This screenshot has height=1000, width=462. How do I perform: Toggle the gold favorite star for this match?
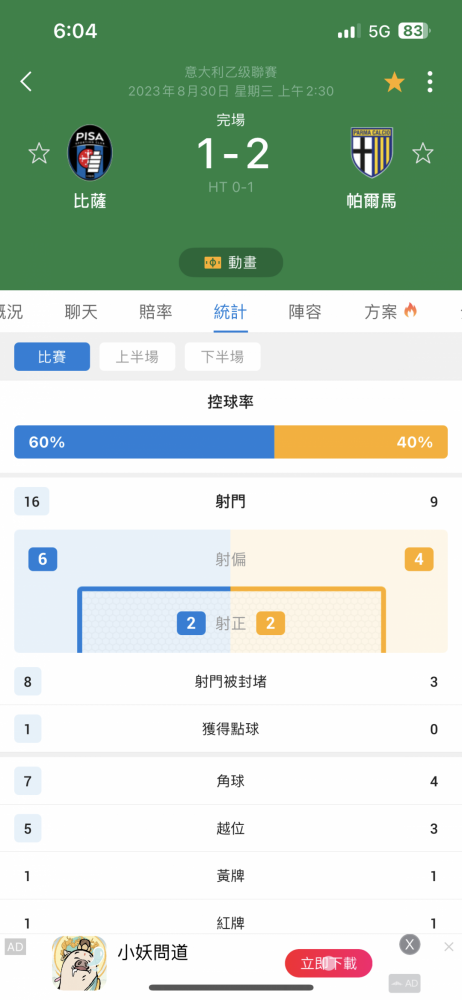point(394,82)
